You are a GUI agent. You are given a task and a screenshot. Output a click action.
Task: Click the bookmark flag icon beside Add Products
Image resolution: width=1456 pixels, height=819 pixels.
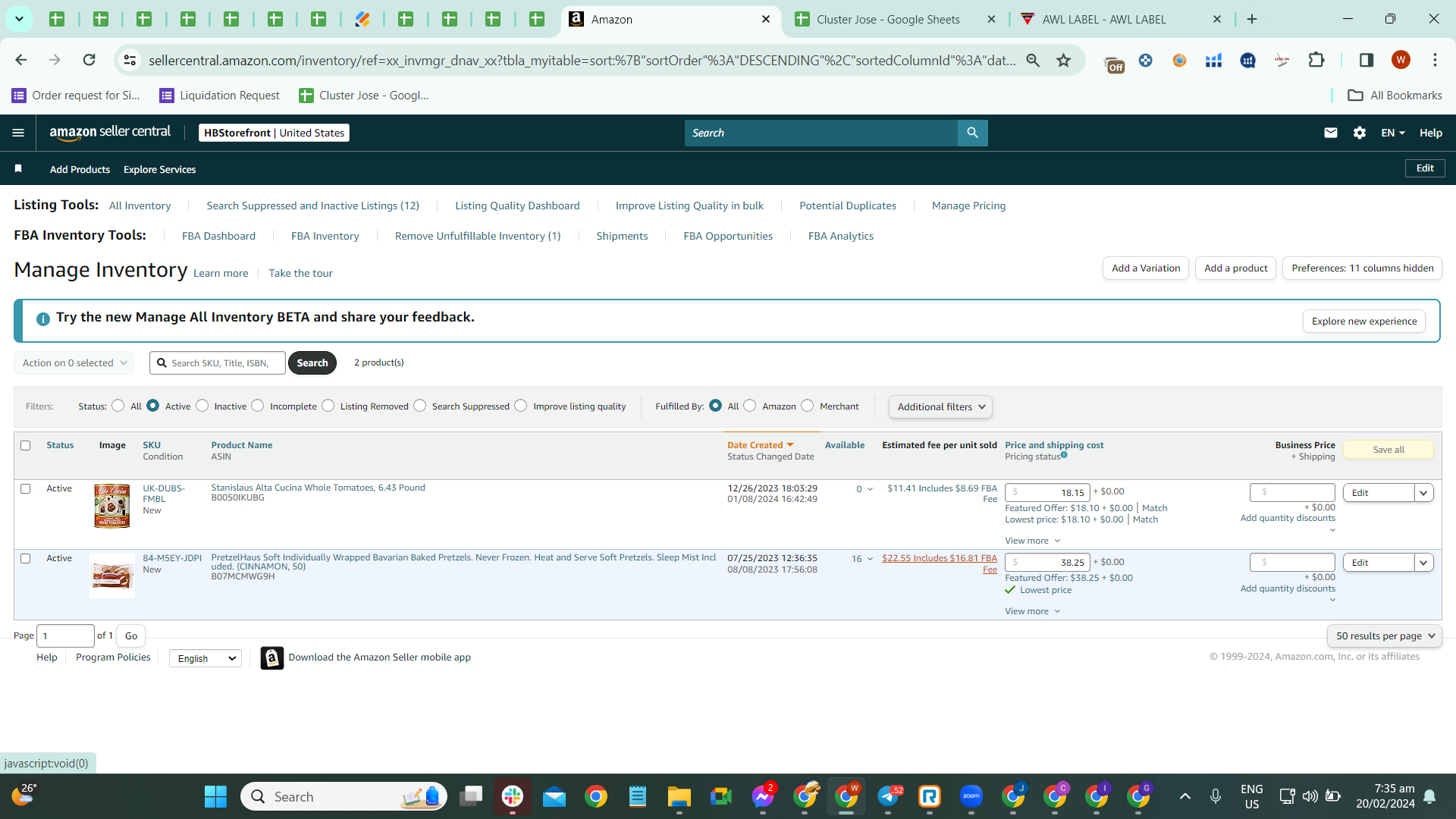18,168
